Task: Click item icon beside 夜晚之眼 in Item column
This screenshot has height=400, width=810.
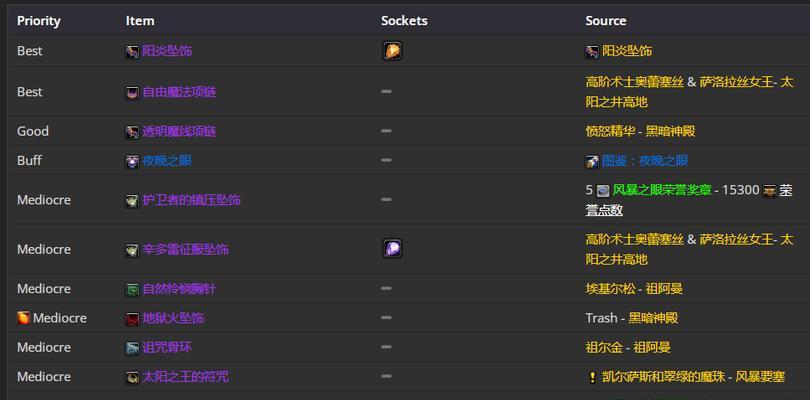Action: (132, 161)
